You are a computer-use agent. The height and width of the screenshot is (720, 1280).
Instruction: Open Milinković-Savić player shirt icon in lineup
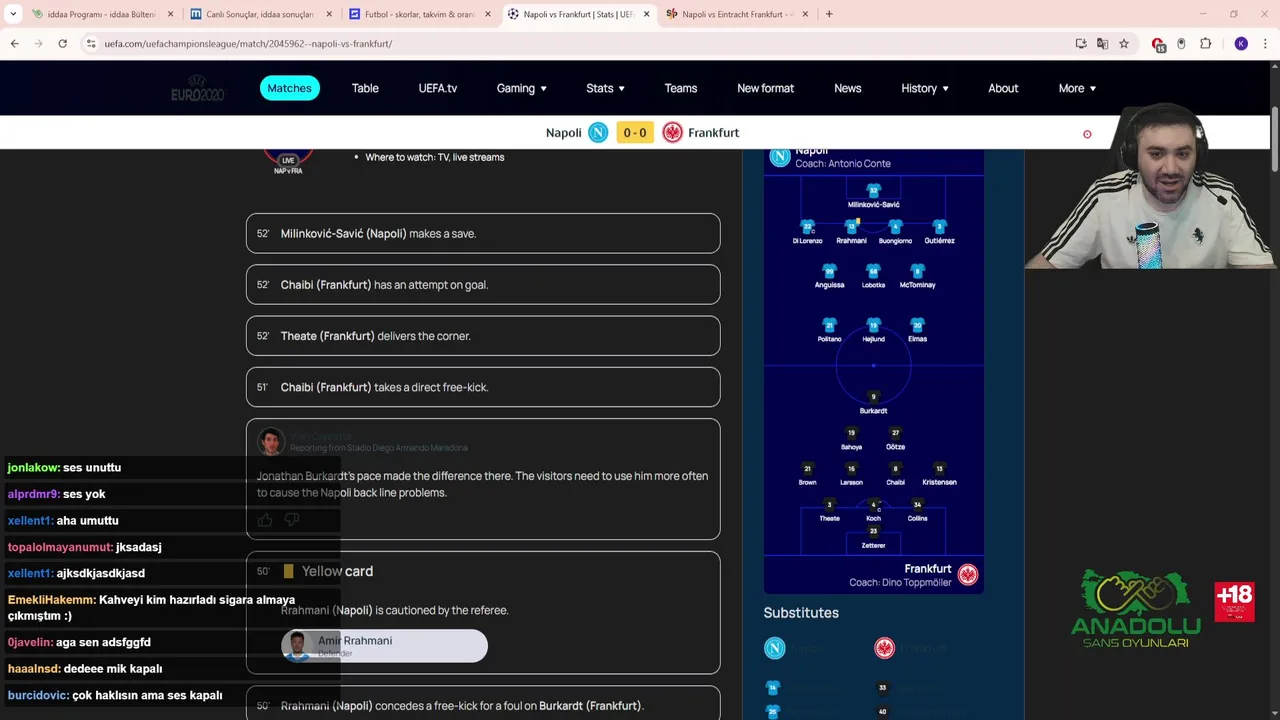(x=873, y=190)
